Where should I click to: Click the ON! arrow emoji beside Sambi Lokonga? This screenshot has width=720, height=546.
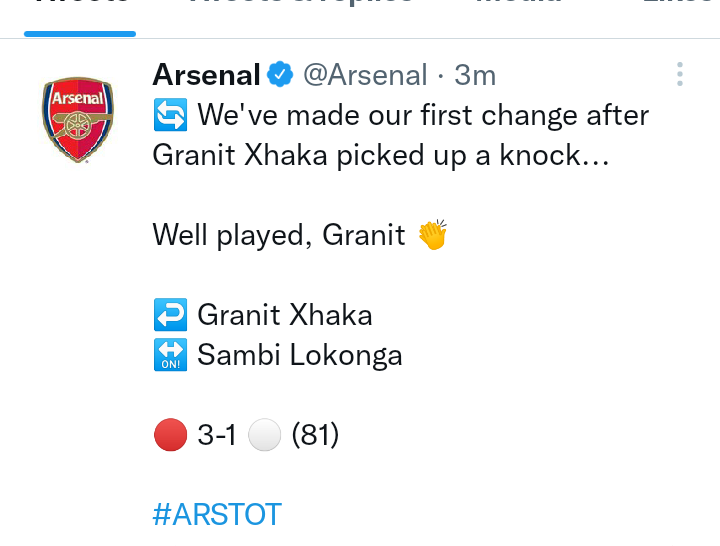(x=170, y=355)
